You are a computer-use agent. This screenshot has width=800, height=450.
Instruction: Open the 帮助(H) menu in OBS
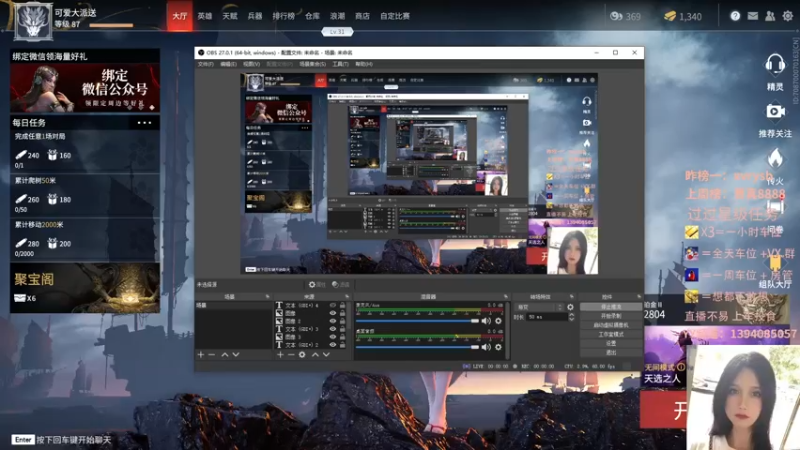[x=364, y=64]
